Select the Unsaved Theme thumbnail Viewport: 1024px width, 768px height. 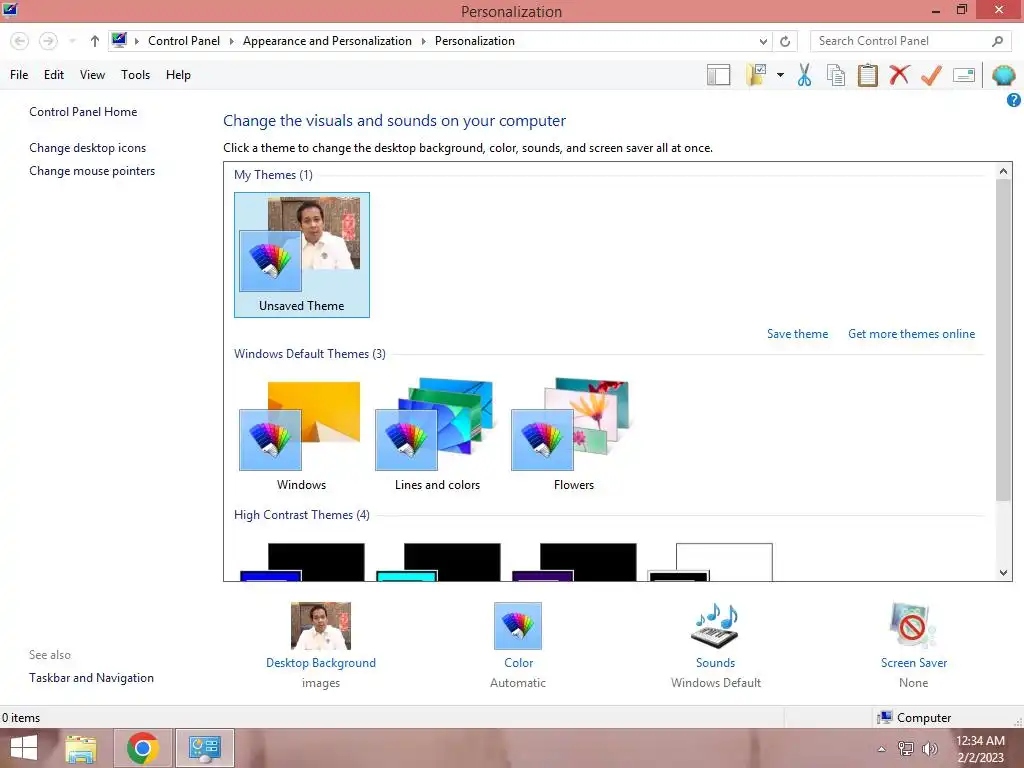coord(302,255)
